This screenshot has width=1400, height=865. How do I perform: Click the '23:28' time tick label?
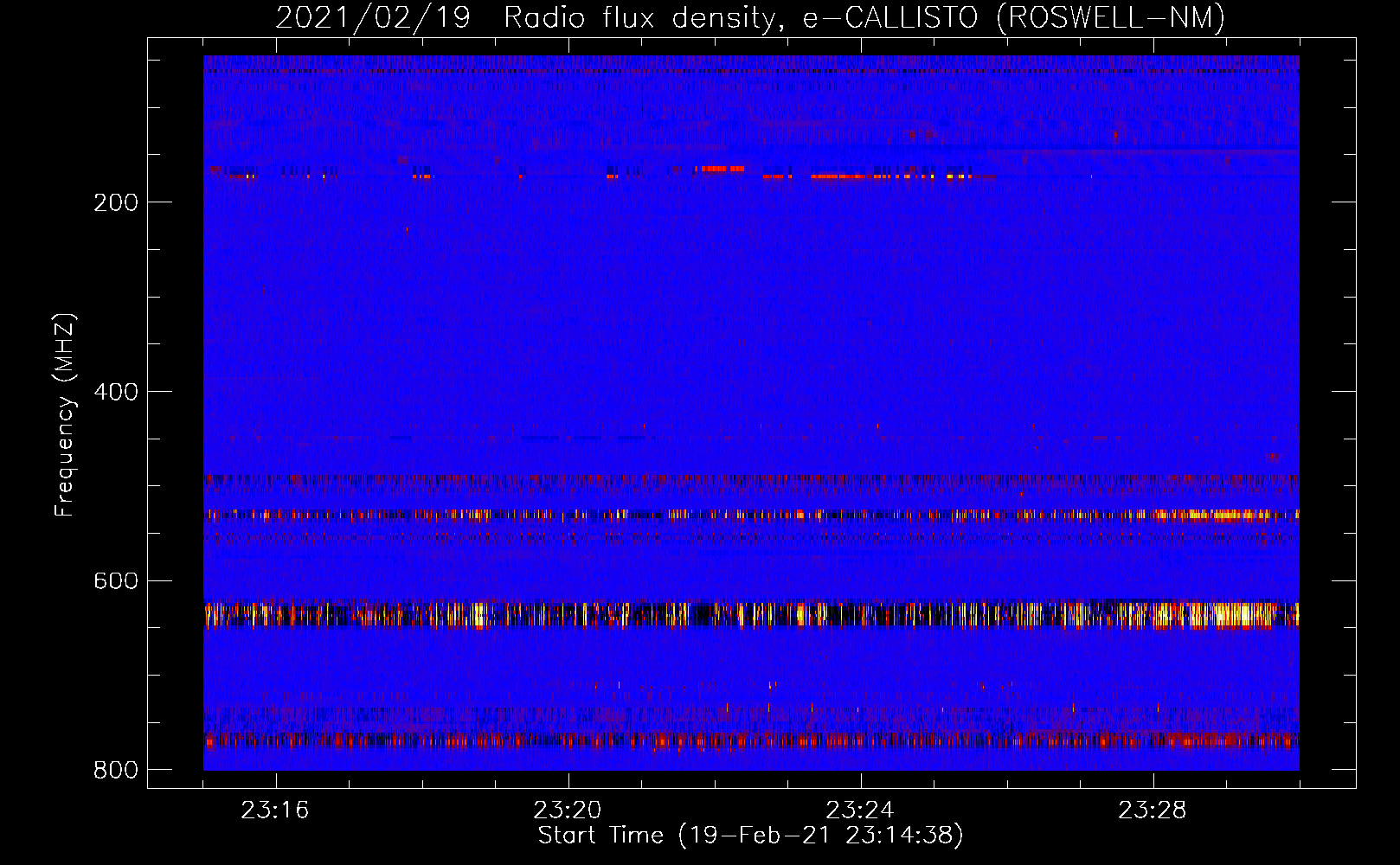click(1153, 811)
